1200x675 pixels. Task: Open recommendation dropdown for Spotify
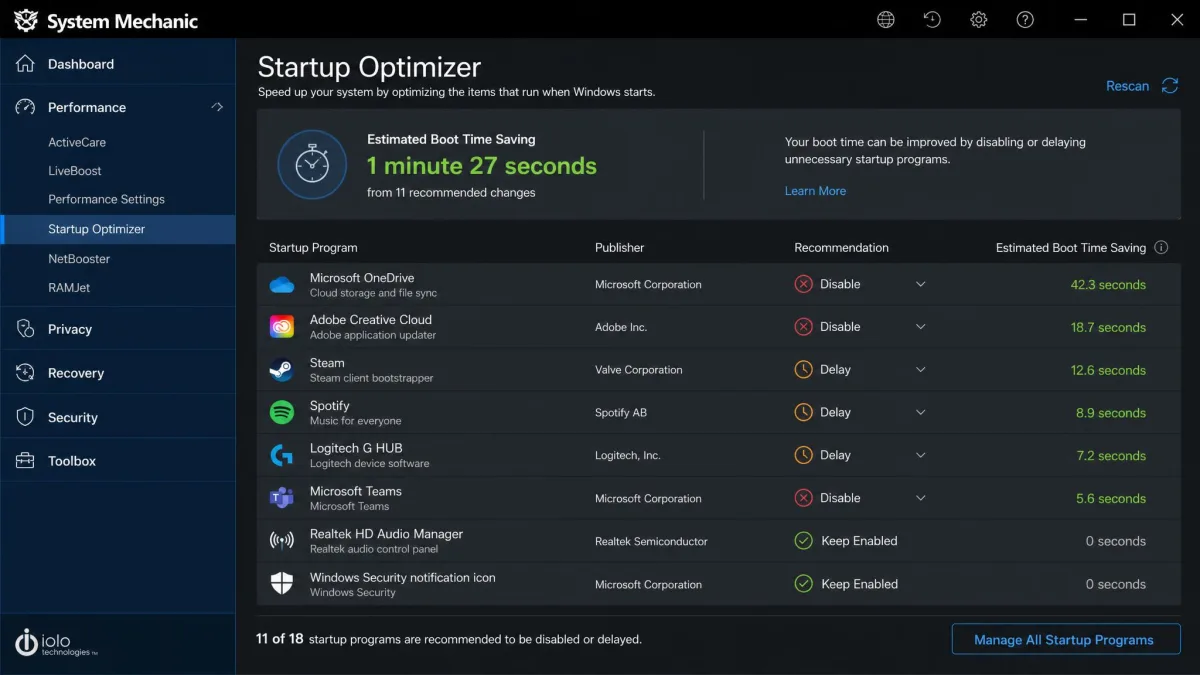pos(921,412)
